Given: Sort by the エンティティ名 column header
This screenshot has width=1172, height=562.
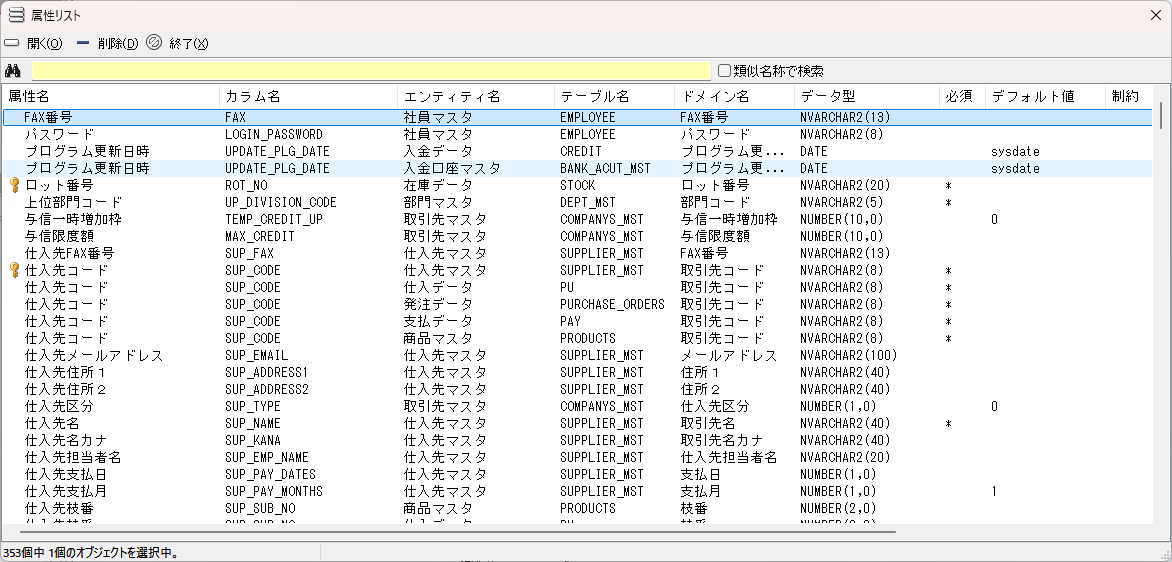Looking at the screenshot, I should pyautogui.click(x=476, y=96).
